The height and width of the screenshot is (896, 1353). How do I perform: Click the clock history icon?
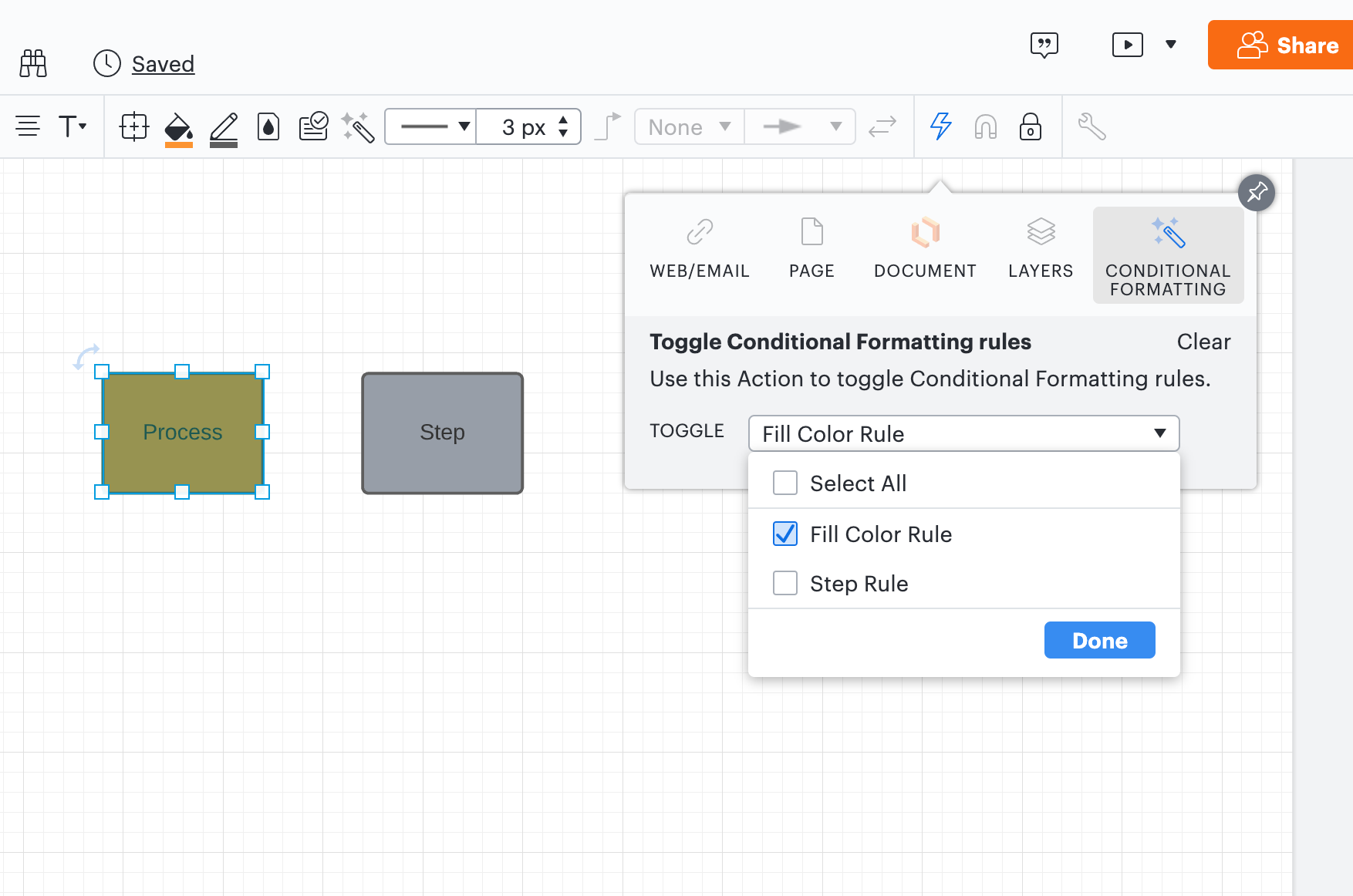tap(107, 63)
